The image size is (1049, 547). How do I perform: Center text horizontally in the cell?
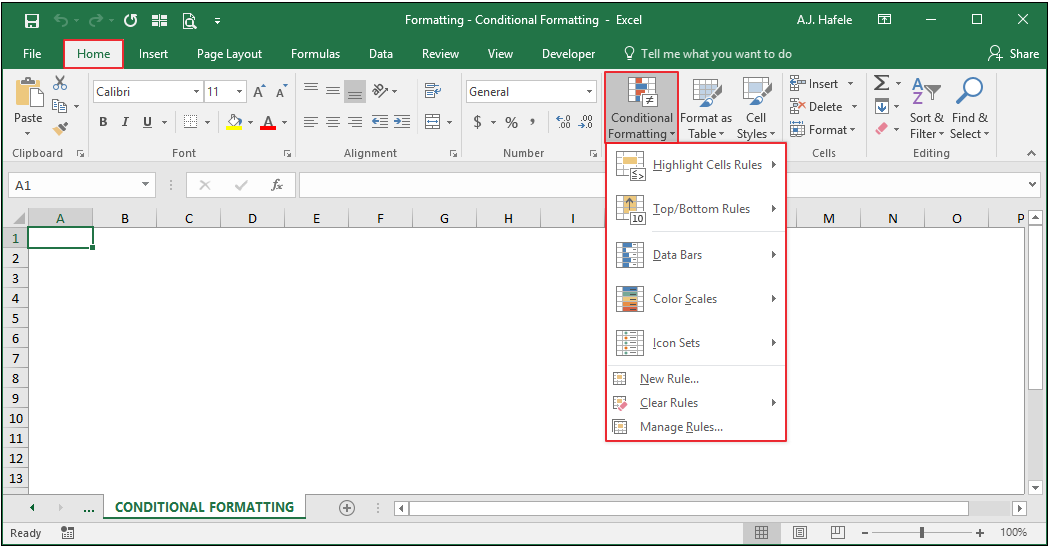(332, 122)
